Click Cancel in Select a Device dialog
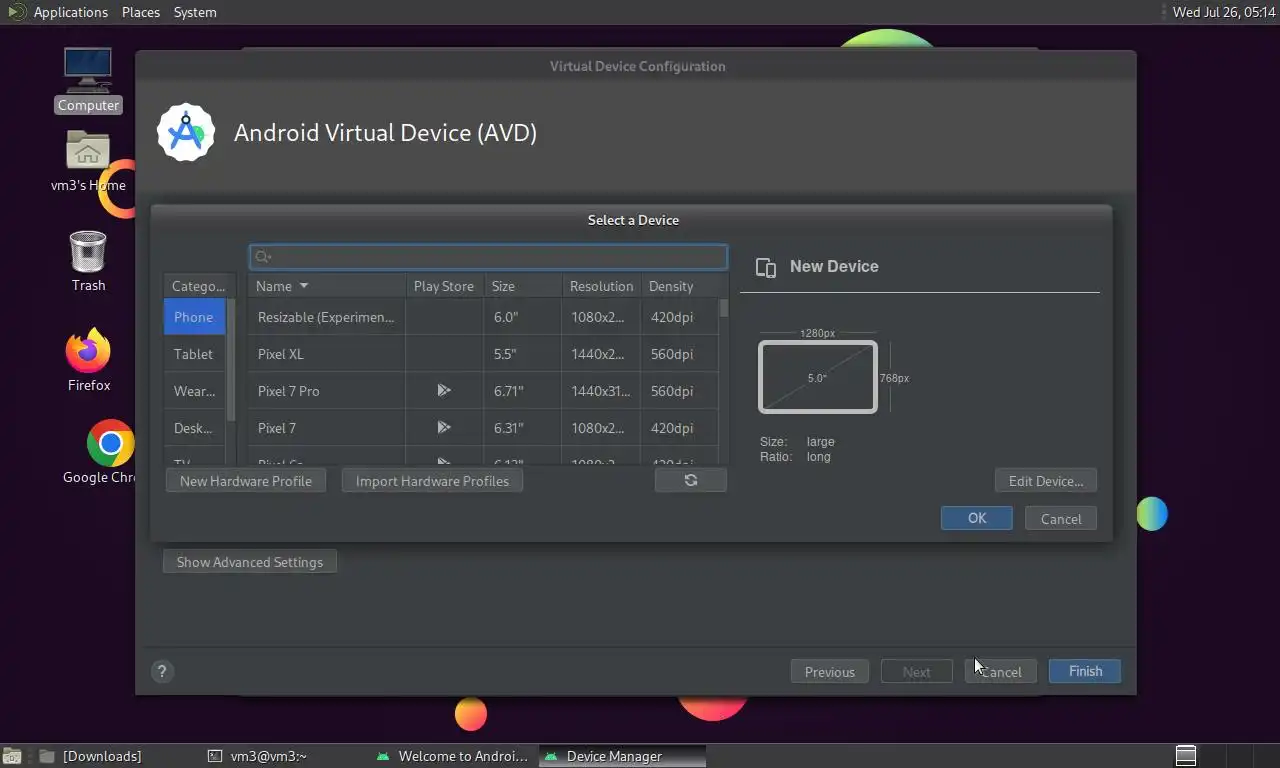Screen dimensions: 1280x768 click(x=1061, y=519)
